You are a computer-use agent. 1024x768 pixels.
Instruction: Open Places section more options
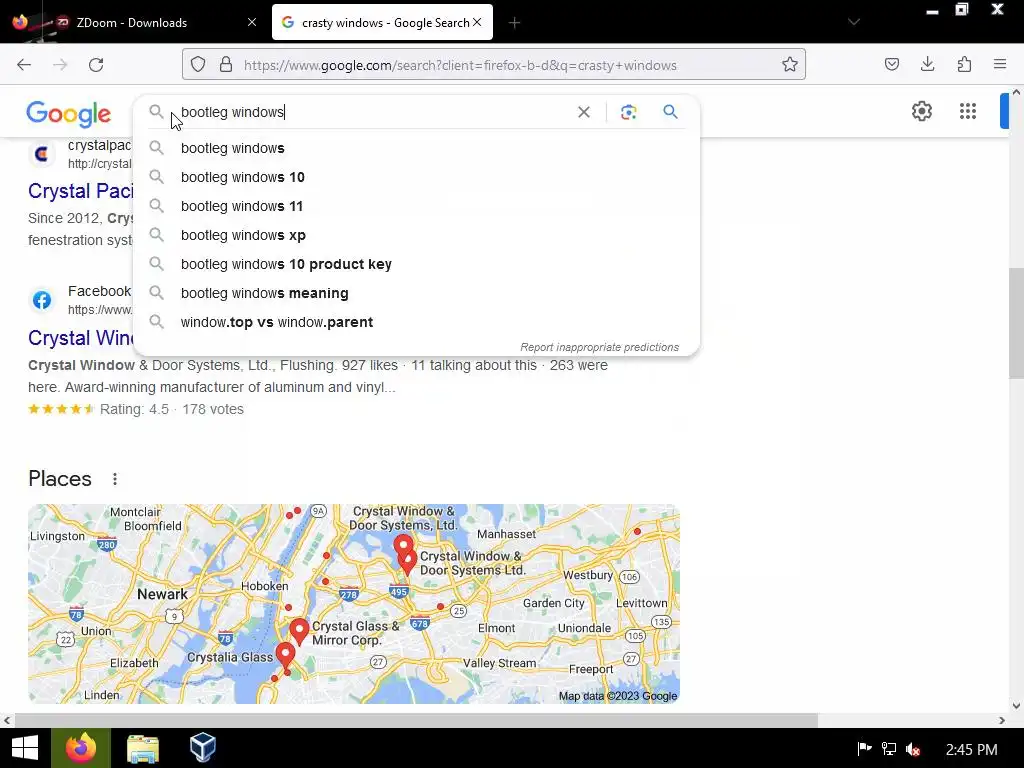pos(115,479)
